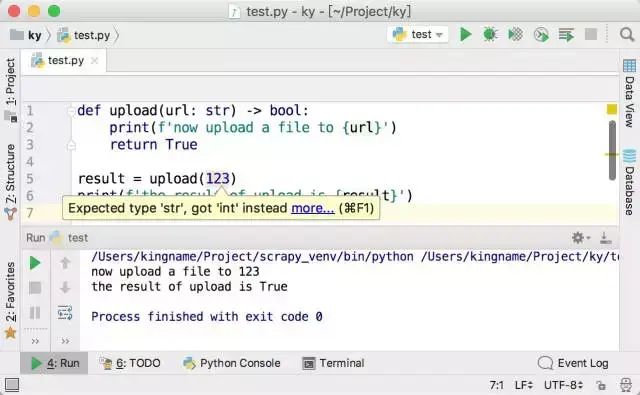The width and height of the screenshot is (640, 395).
Task: Run the test configuration from the toolbar
Action: (465, 35)
